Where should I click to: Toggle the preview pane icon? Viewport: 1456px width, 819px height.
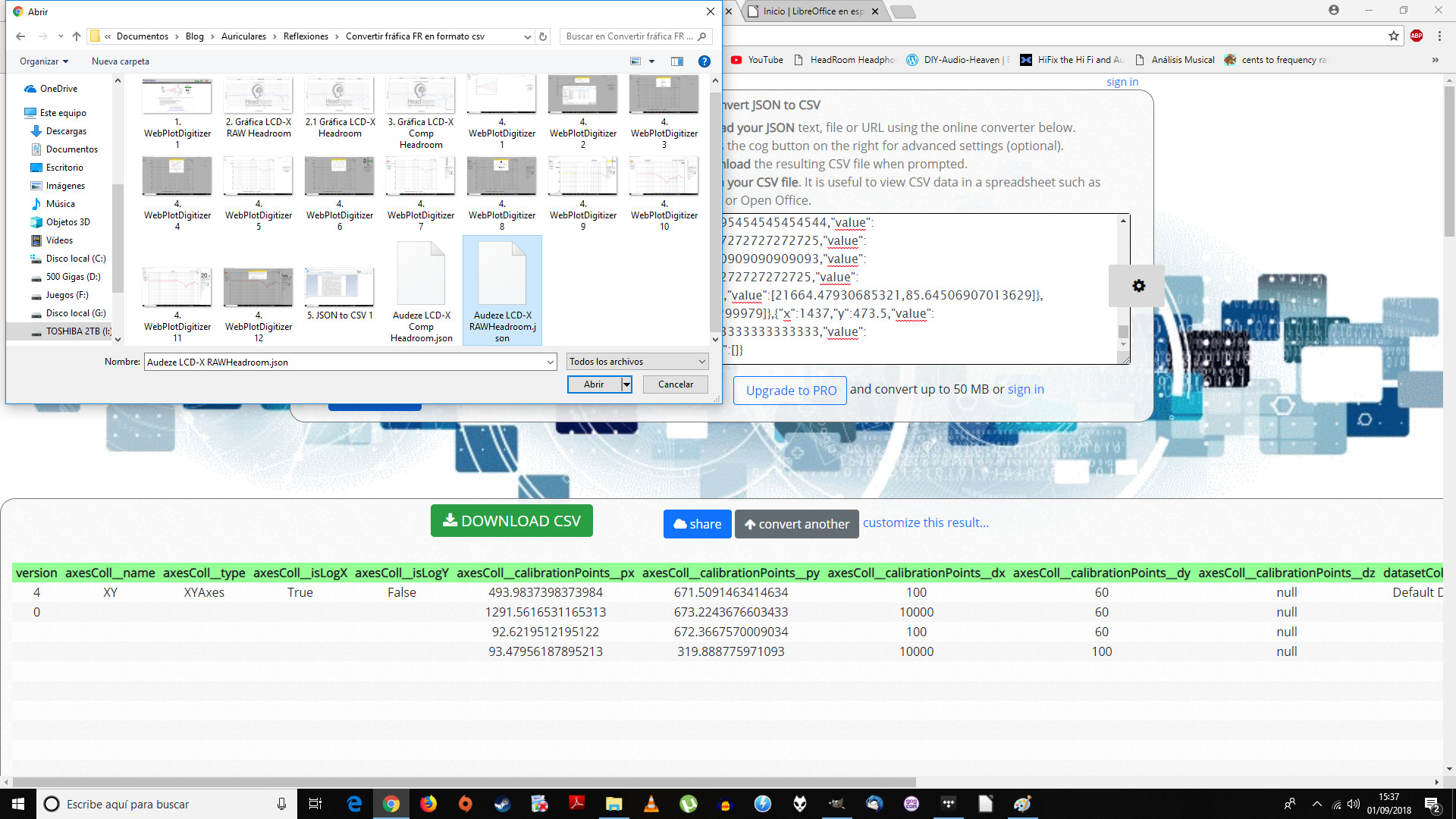677,61
